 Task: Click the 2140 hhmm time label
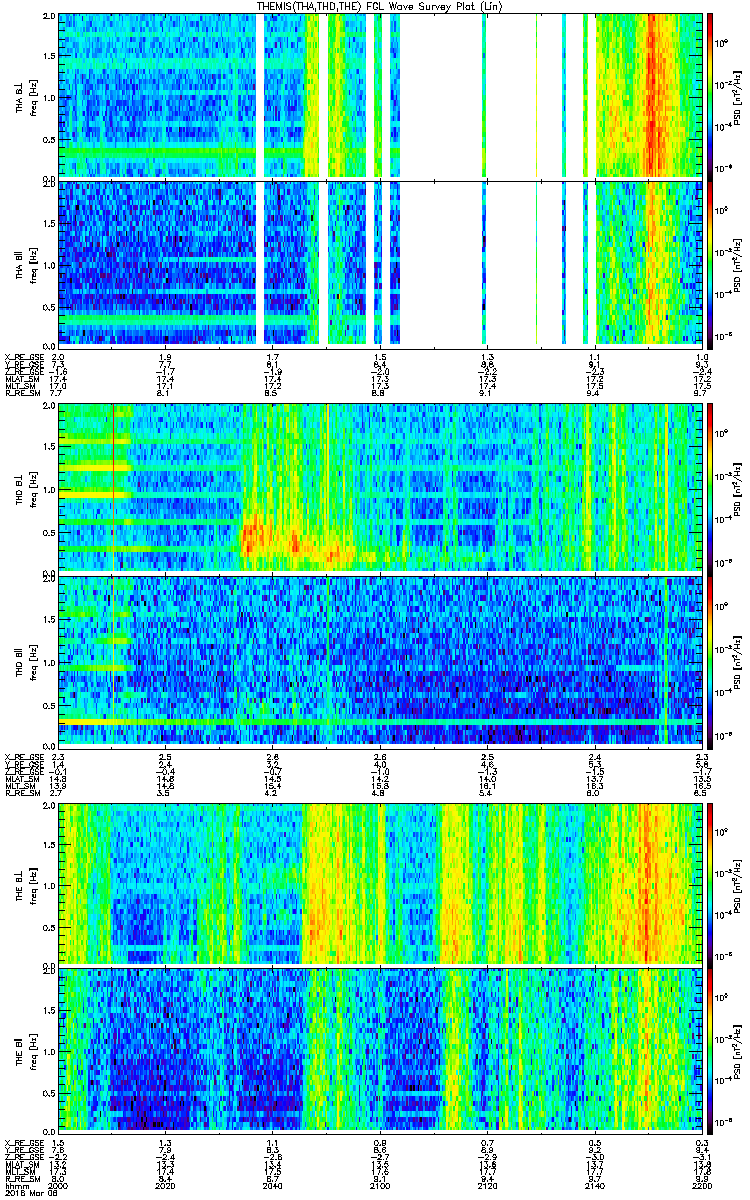pyautogui.click(x=595, y=1187)
